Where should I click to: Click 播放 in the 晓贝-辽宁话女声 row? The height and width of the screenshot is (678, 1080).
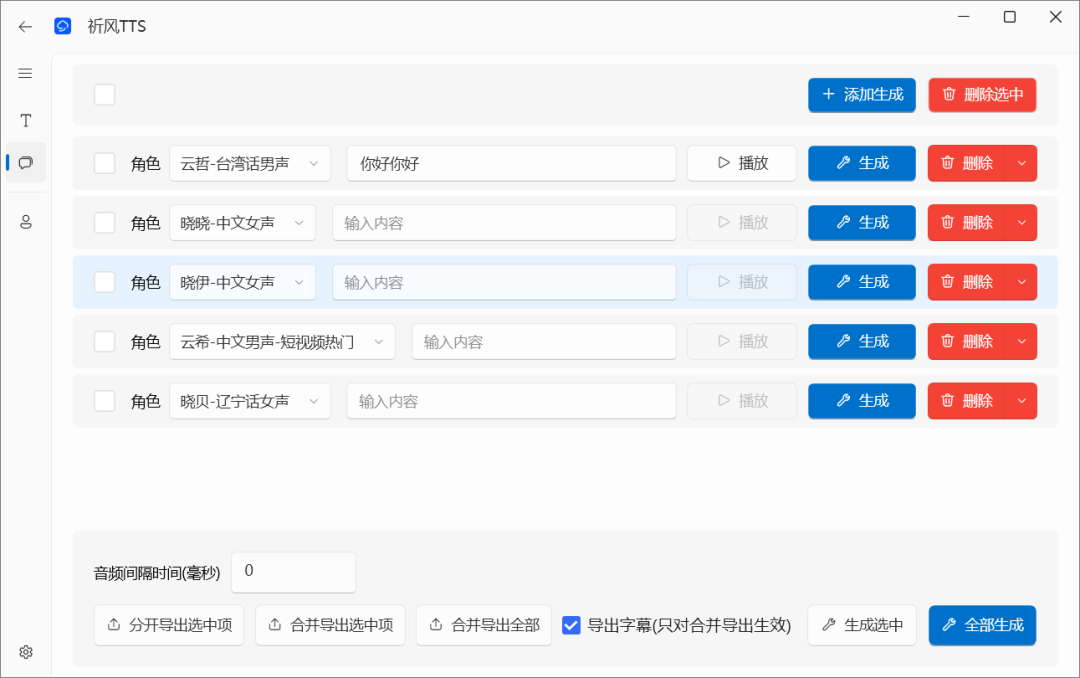pos(742,400)
